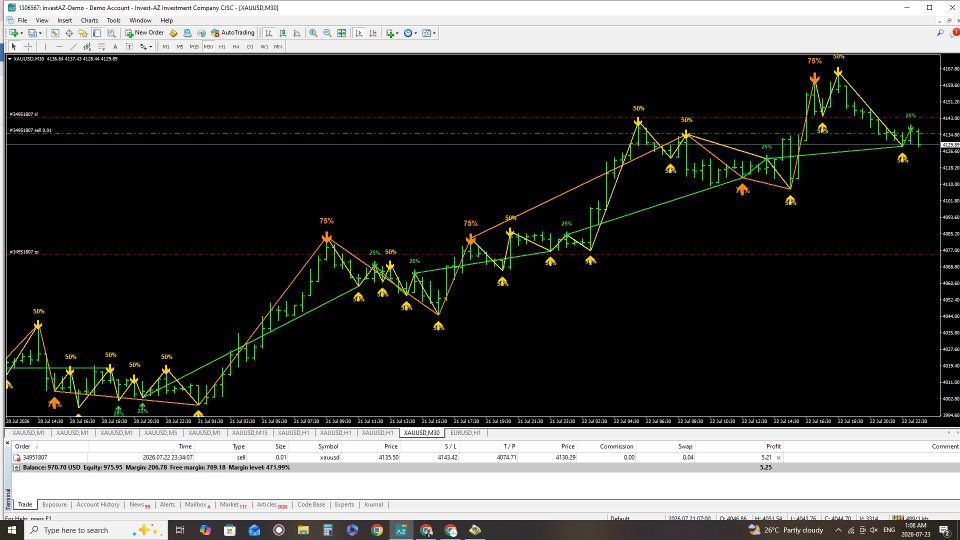The width and height of the screenshot is (960, 540).
Task: Open the Mailbox terminal tab
Action: point(197,504)
